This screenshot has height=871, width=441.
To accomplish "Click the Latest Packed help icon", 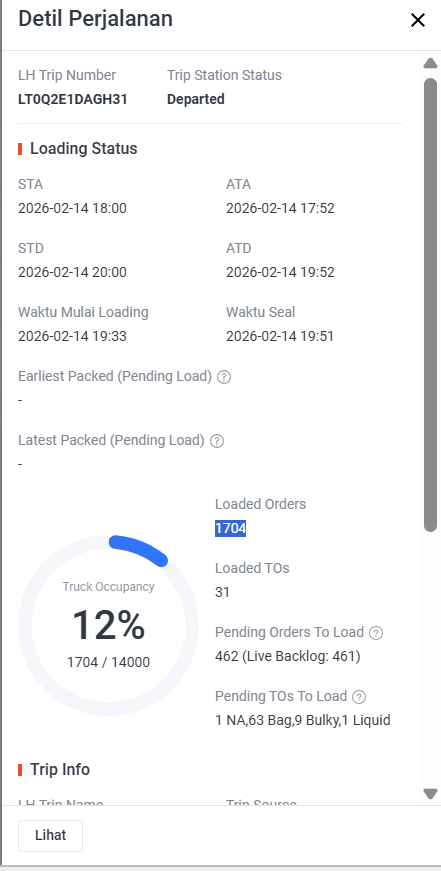I will [217, 441].
